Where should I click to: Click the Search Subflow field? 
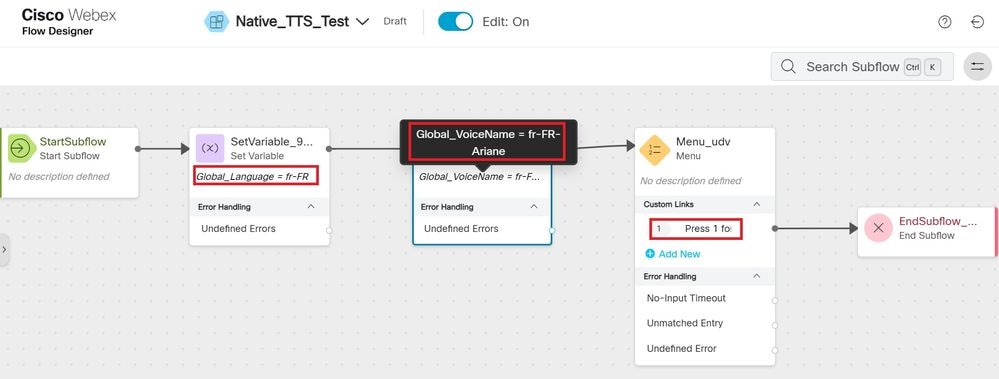click(862, 67)
